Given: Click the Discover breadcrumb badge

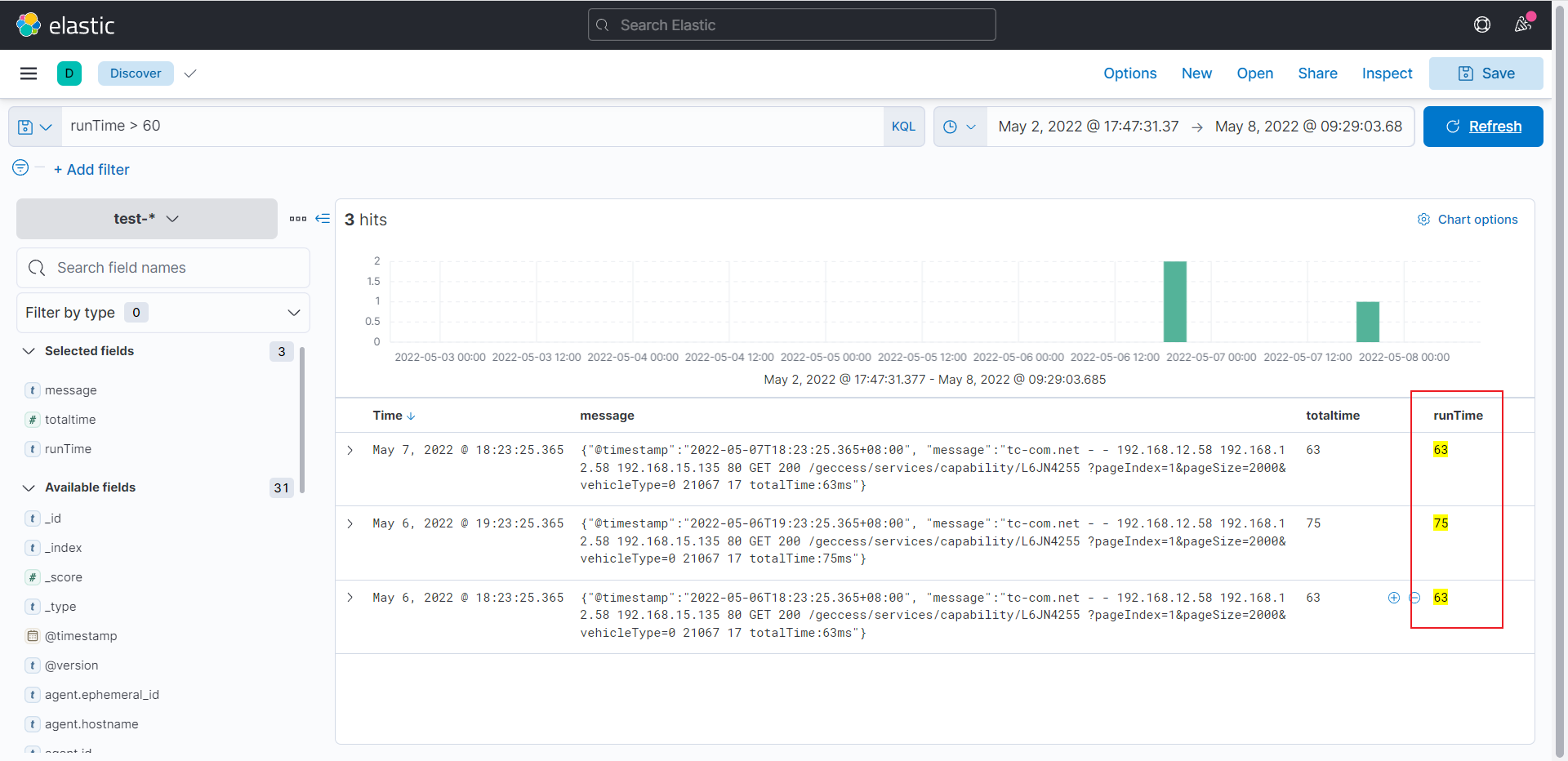Looking at the screenshot, I should click(x=136, y=73).
